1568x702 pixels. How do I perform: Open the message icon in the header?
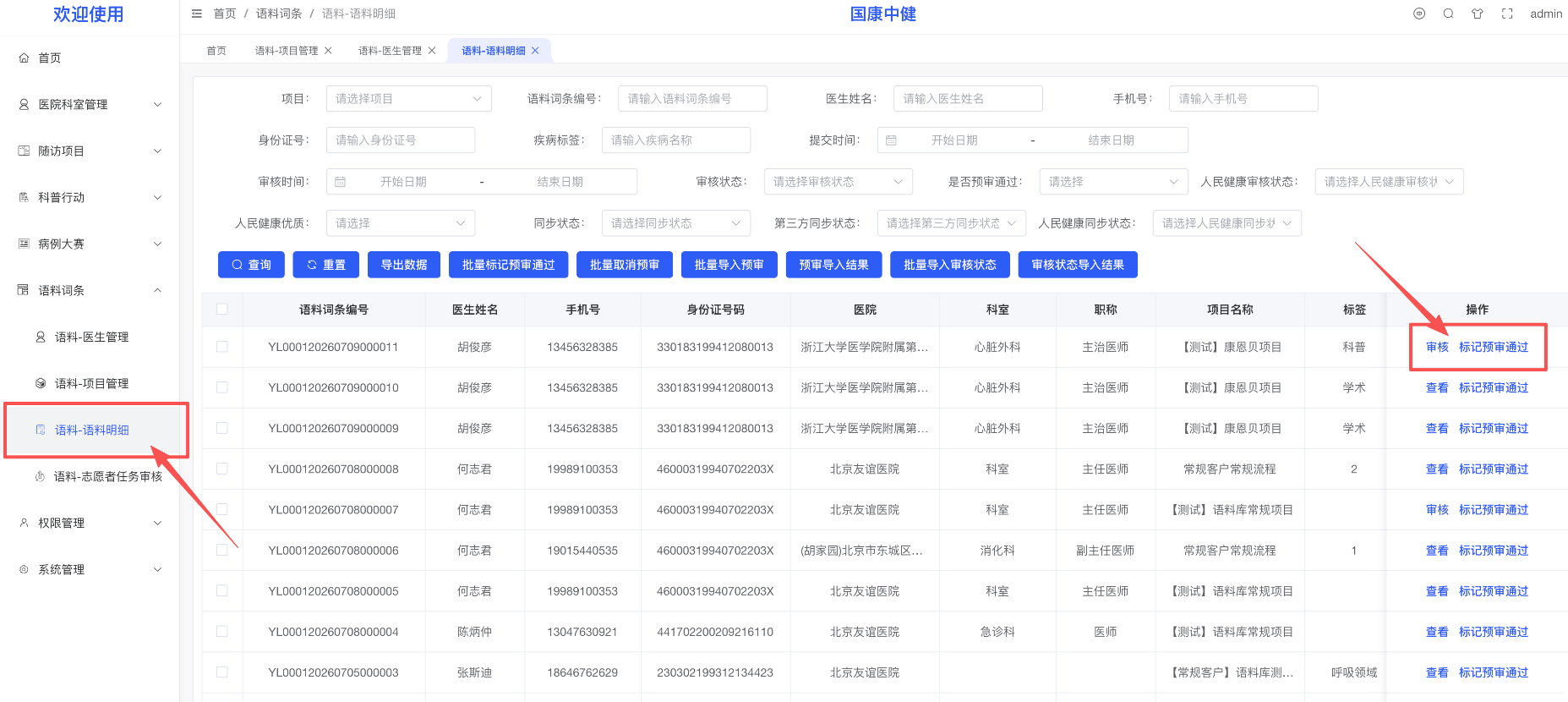(x=1419, y=14)
